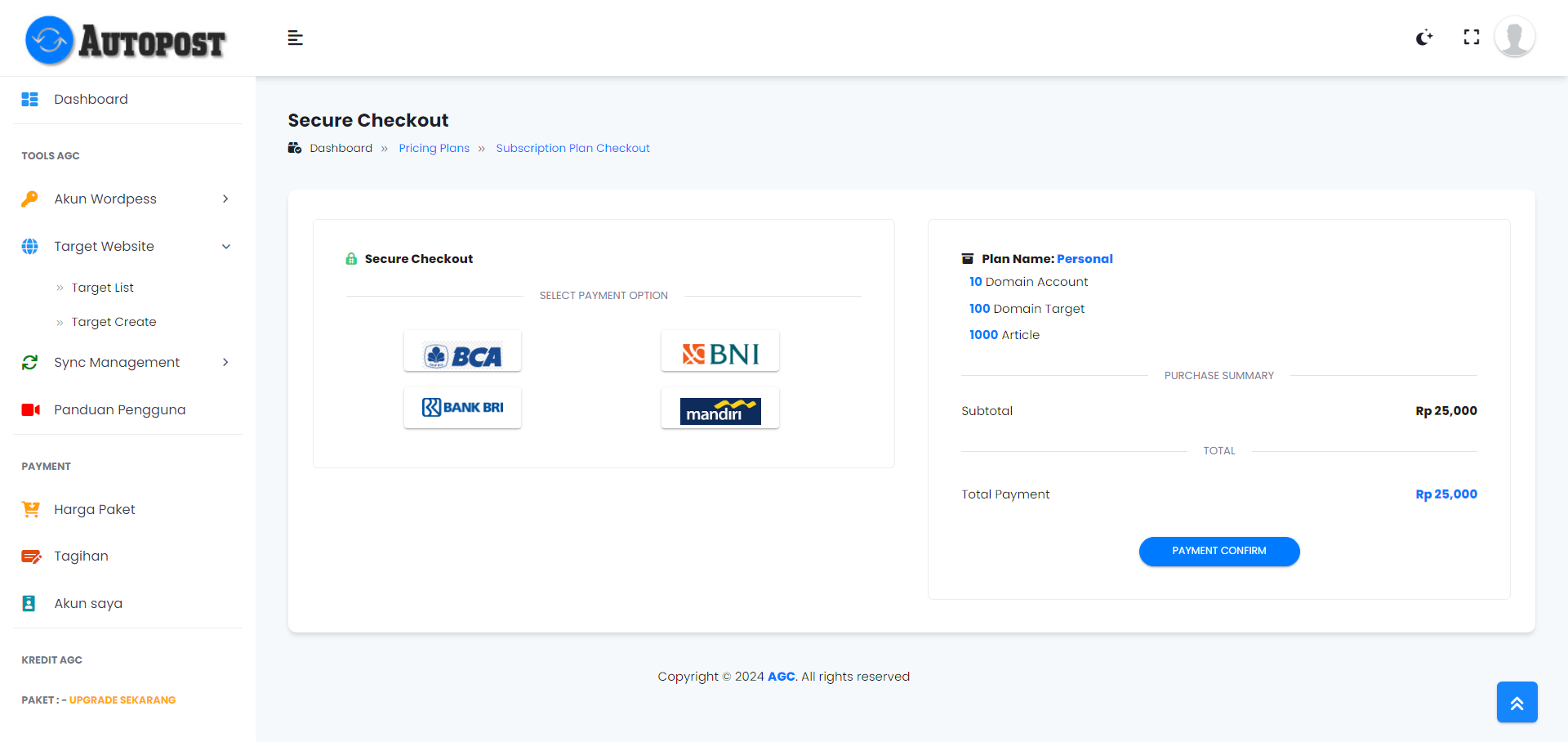1568x742 pixels.
Task: Click the Akun Wordpess key icon
Action: click(30, 199)
